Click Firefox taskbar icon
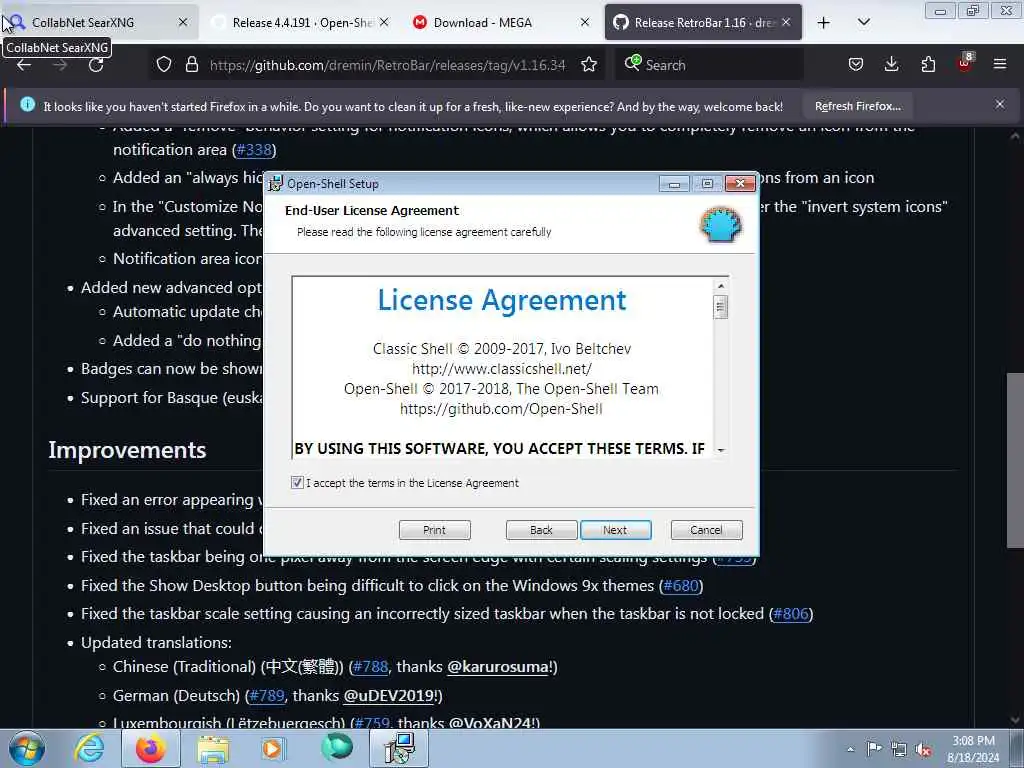This screenshot has height=768, width=1024. [151, 748]
